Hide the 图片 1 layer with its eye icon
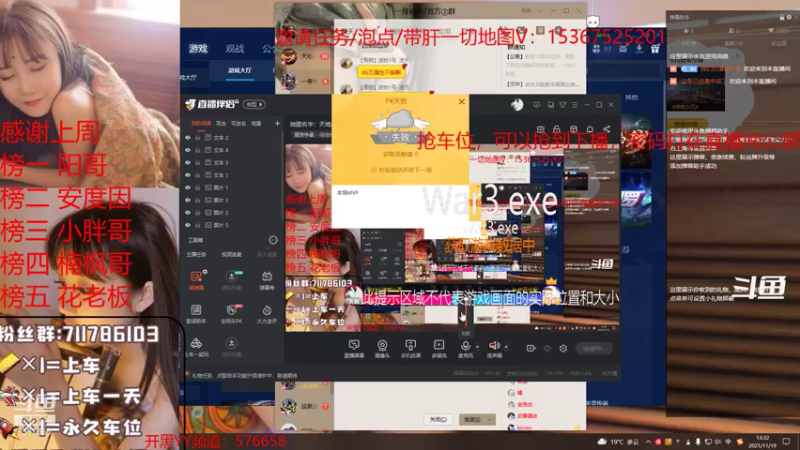The height and width of the screenshot is (450, 800). [x=188, y=188]
